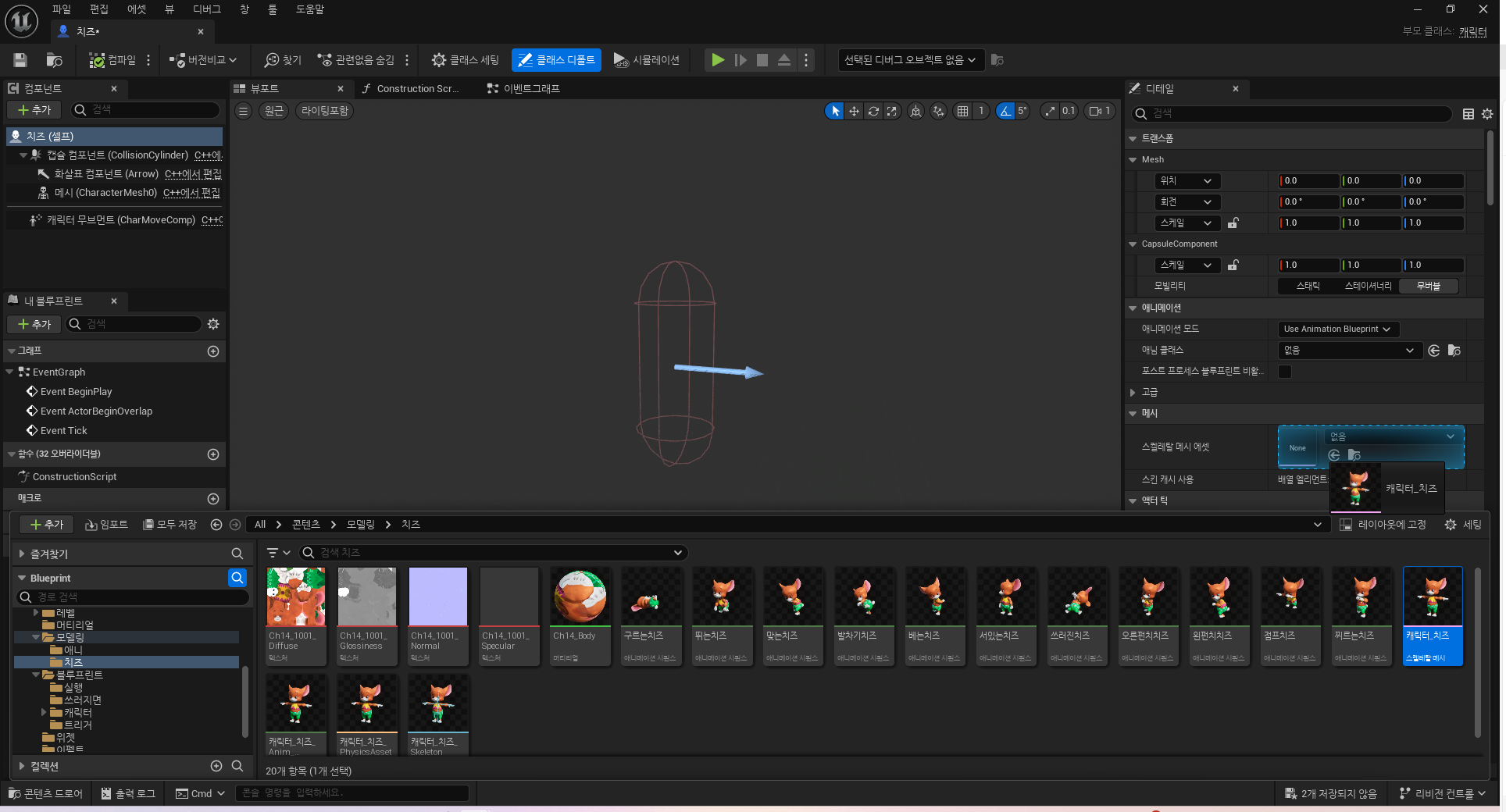Open viewport camera speed setting
1506x812 pixels.
1100,111
